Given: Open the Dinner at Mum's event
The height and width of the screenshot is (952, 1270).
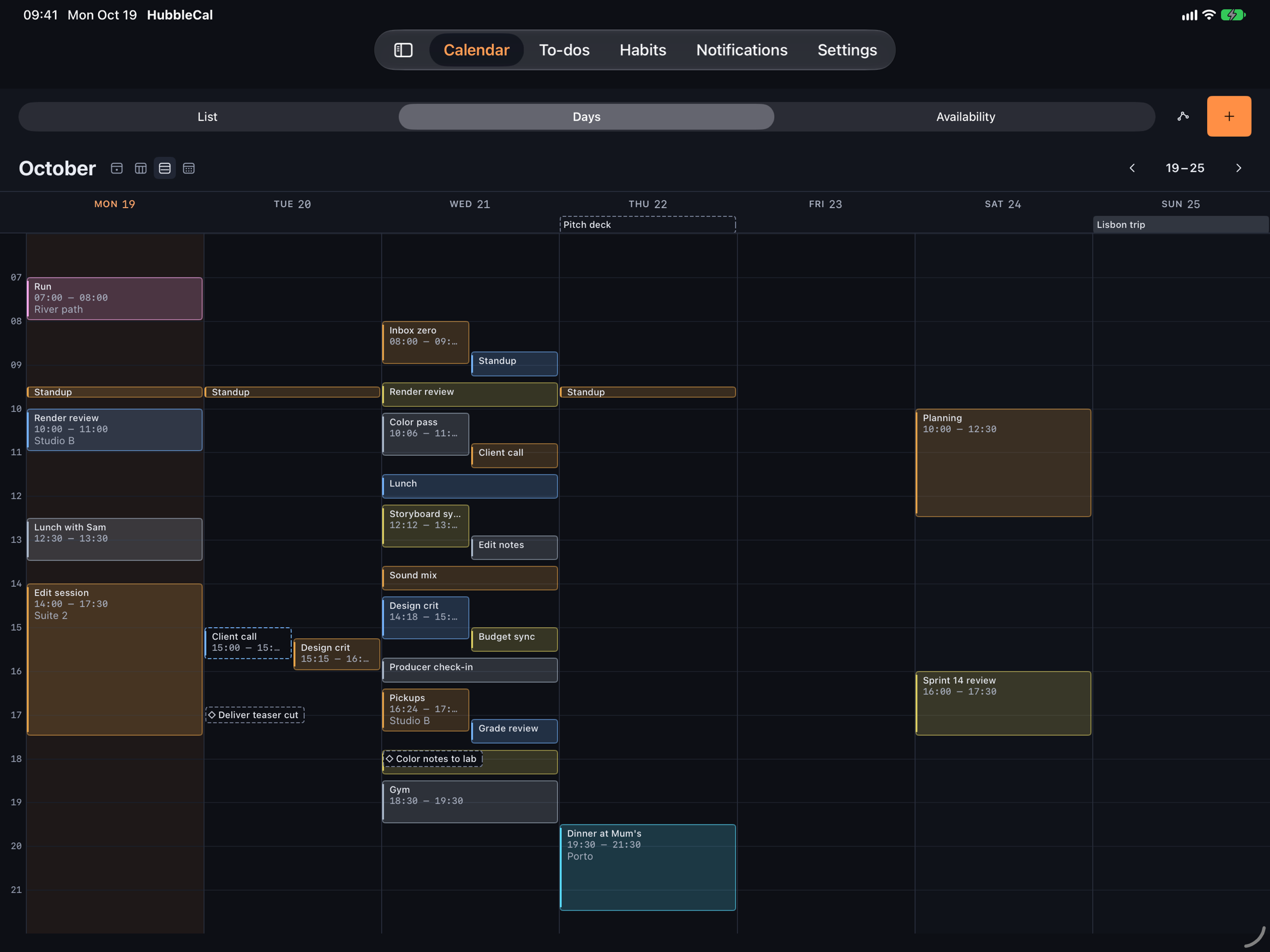Looking at the screenshot, I should pos(647,868).
